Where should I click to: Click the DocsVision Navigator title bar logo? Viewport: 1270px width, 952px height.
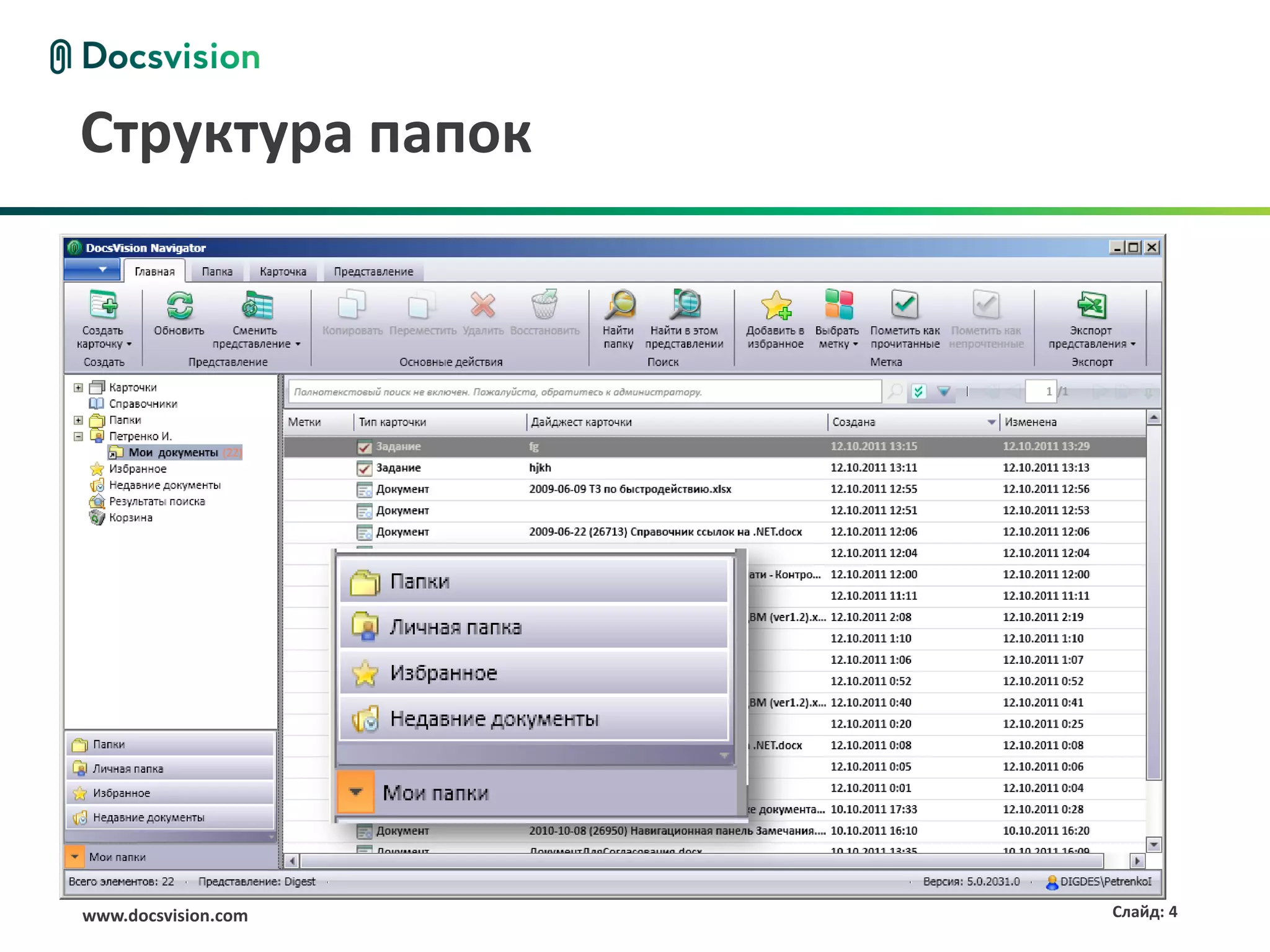pyautogui.click(x=74, y=247)
